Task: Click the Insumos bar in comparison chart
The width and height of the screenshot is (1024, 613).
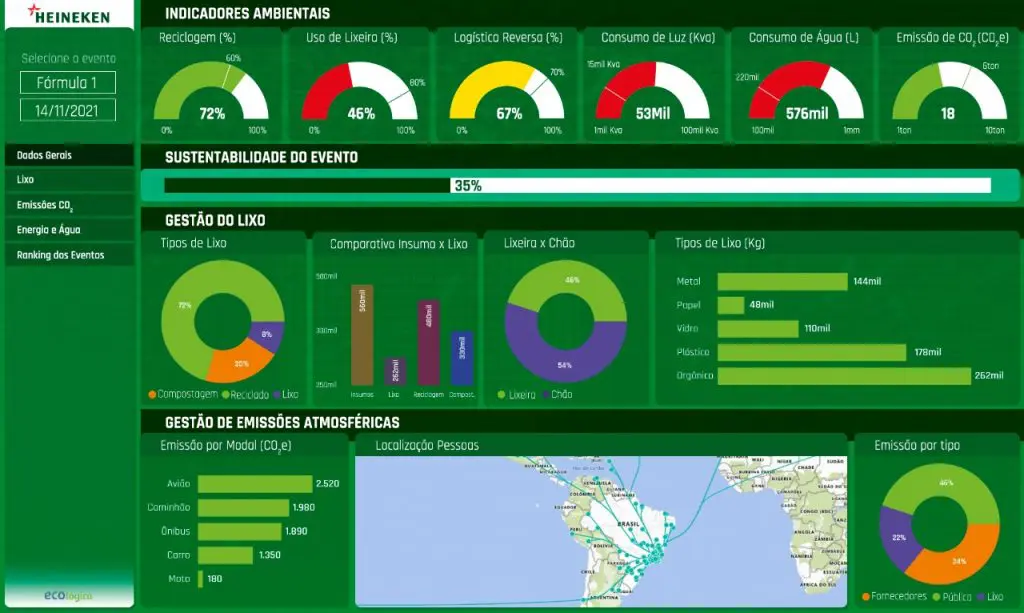Action: [x=362, y=335]
